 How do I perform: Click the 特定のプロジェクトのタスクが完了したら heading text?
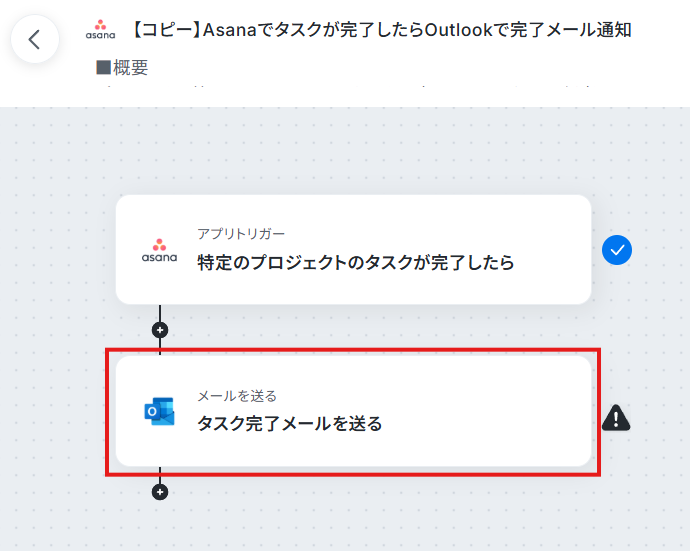point(356,262)
